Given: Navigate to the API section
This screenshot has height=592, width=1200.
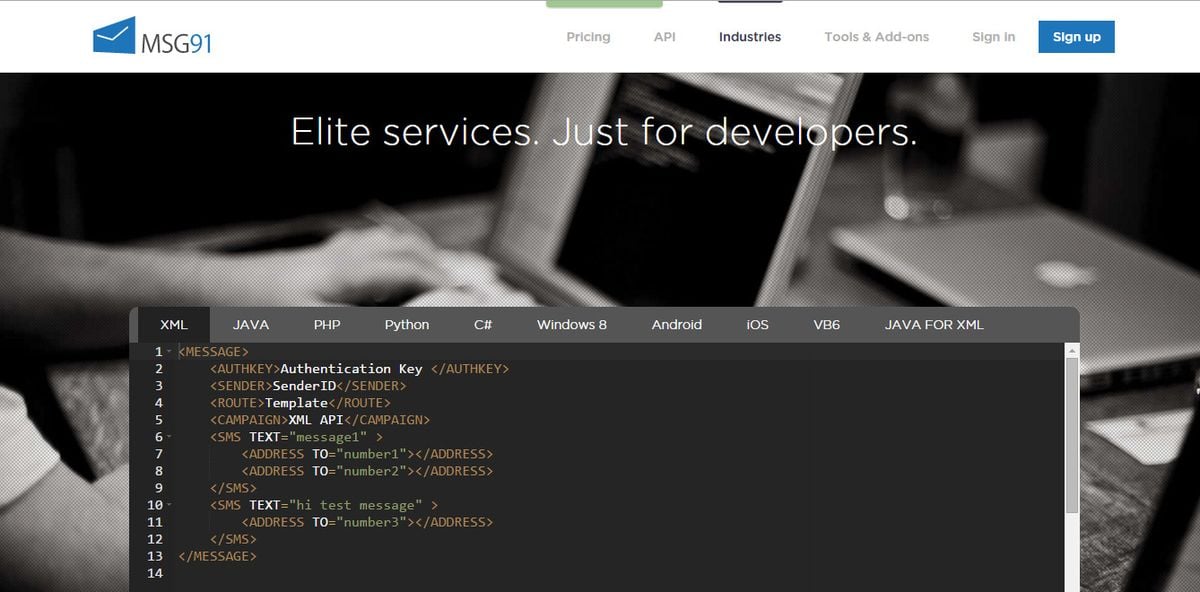Looking at the screenshot, I should (663, 36).
